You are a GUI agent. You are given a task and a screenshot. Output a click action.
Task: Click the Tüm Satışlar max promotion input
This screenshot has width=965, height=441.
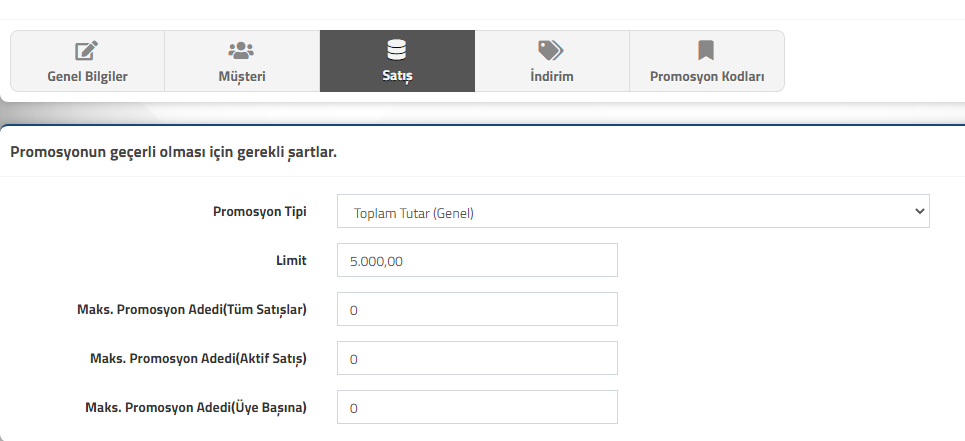coord(477,309)
